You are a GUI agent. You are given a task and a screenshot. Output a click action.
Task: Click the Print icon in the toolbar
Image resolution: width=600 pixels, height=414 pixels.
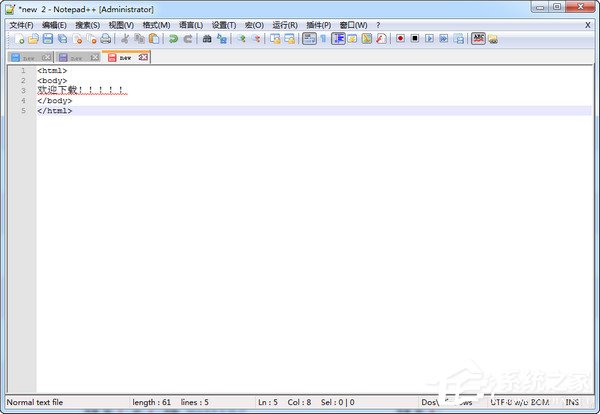tap(105, 39)
